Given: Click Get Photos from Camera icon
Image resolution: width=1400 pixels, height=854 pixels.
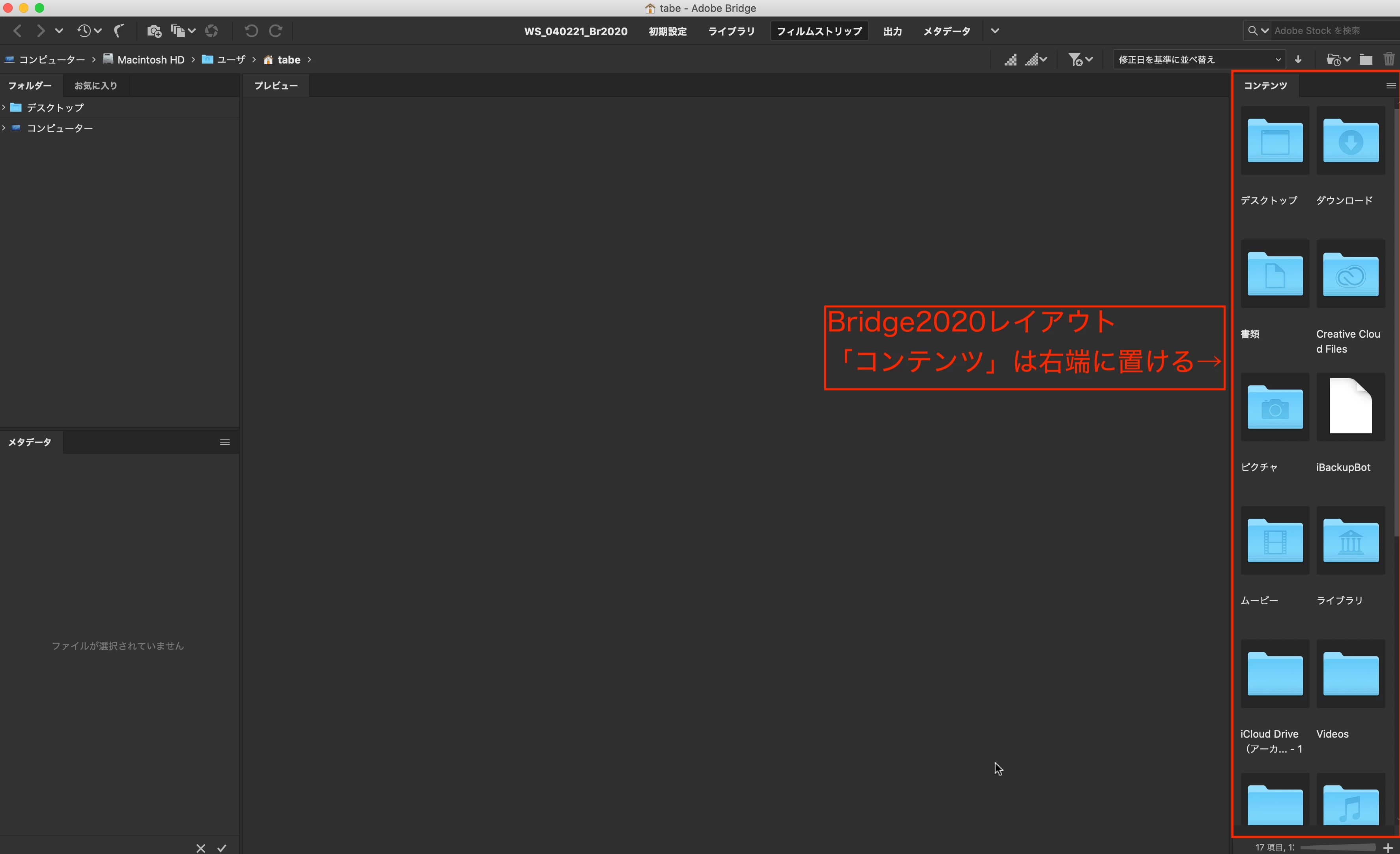Looking at the screenshot, I should (x=153, y=31).
